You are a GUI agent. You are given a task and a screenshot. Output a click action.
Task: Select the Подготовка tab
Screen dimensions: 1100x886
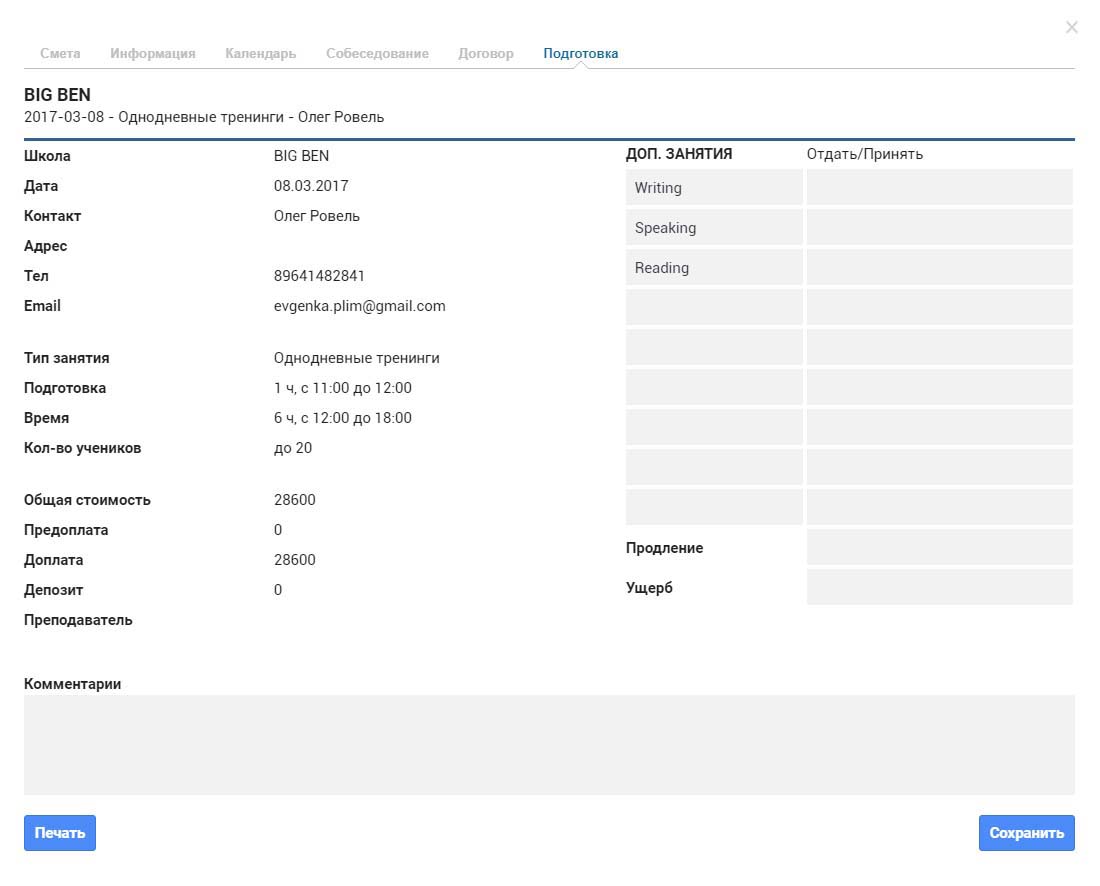pos(581,53)
